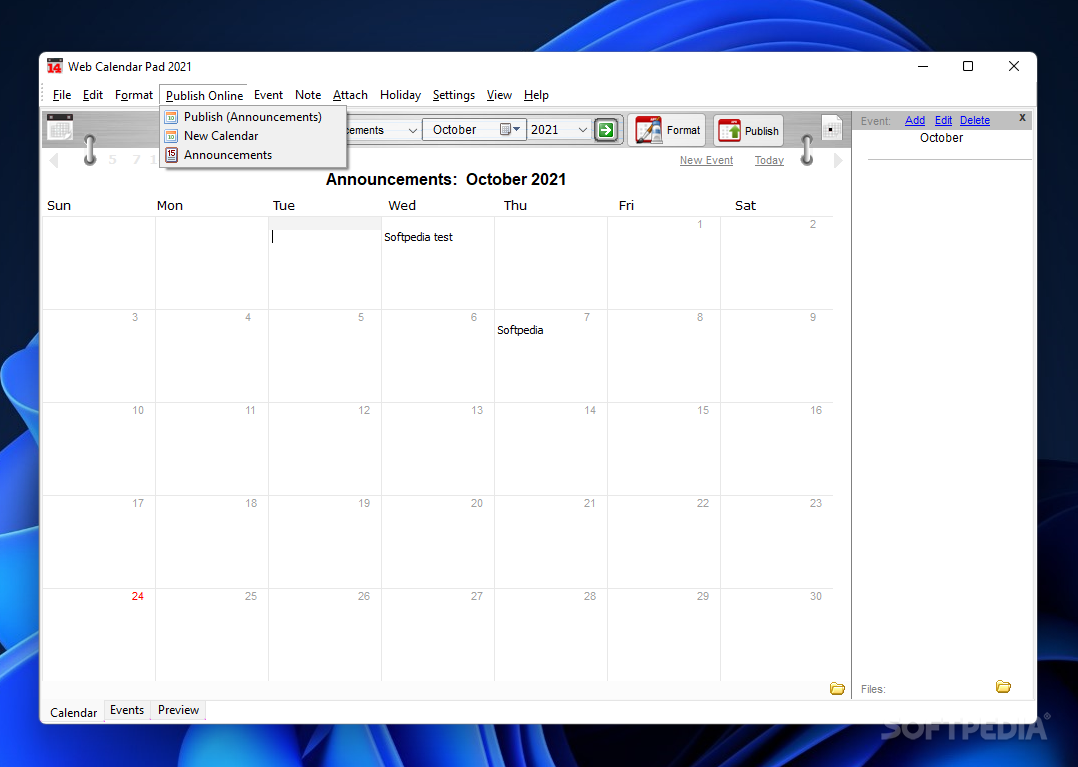Image resolution: width=1078 pixels, height=767 pixels.
Task: Open the Settings menu
Action: [x=454, y=95]
